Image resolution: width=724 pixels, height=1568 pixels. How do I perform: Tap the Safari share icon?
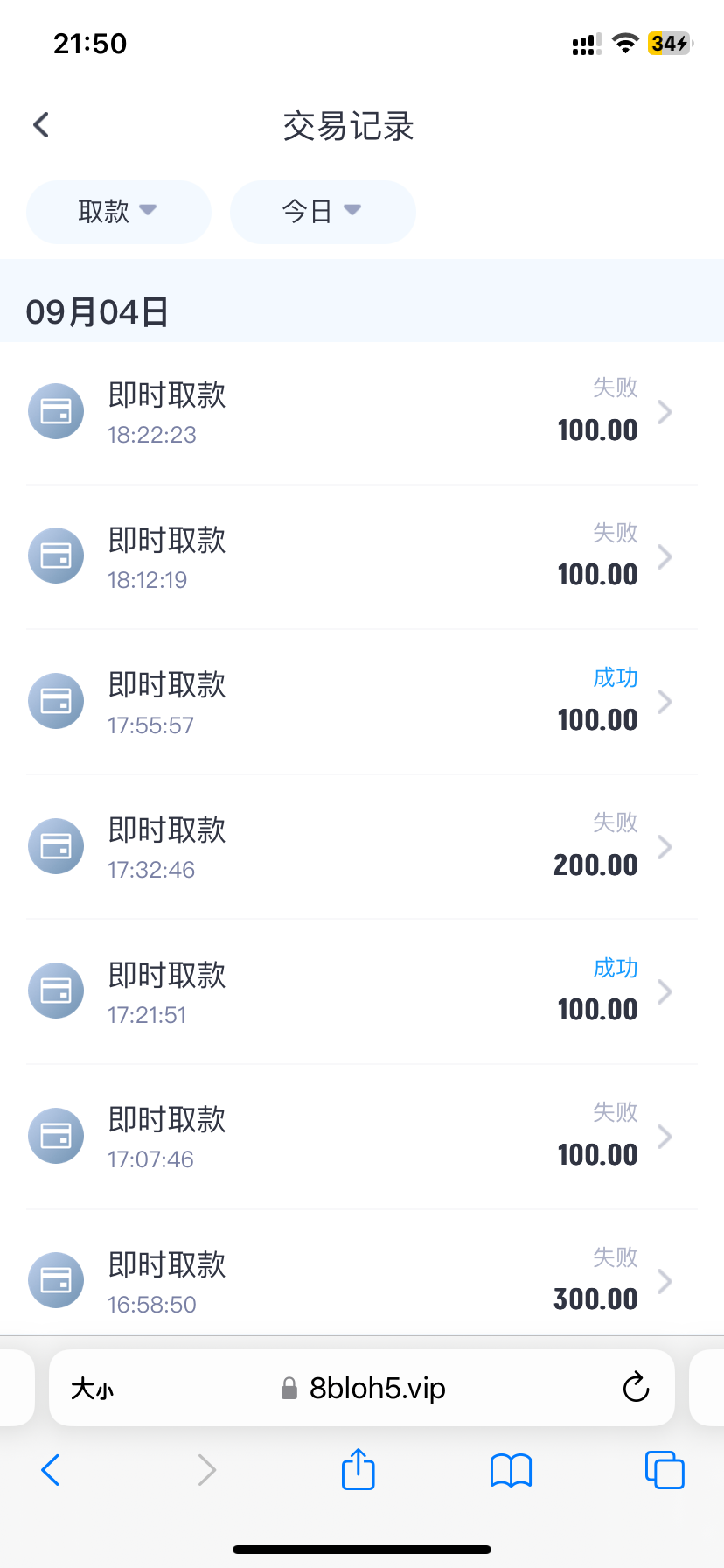click(358, 1469)
